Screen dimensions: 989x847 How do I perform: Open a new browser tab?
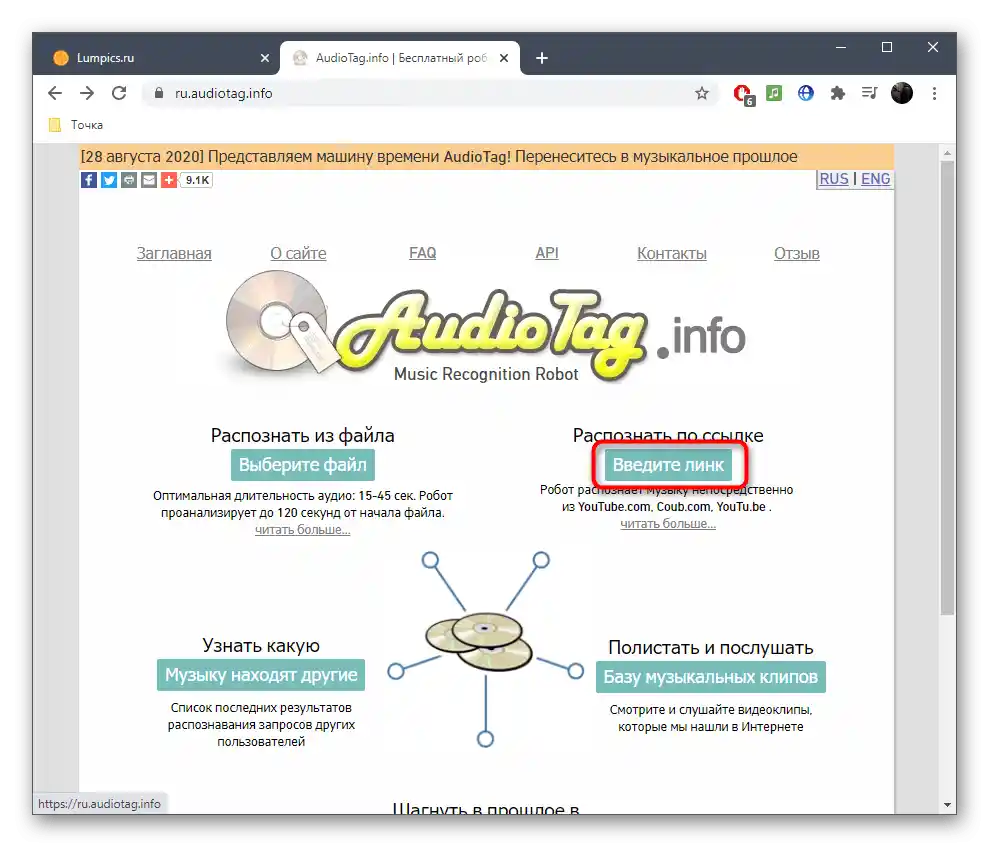(x=541, y=58)
